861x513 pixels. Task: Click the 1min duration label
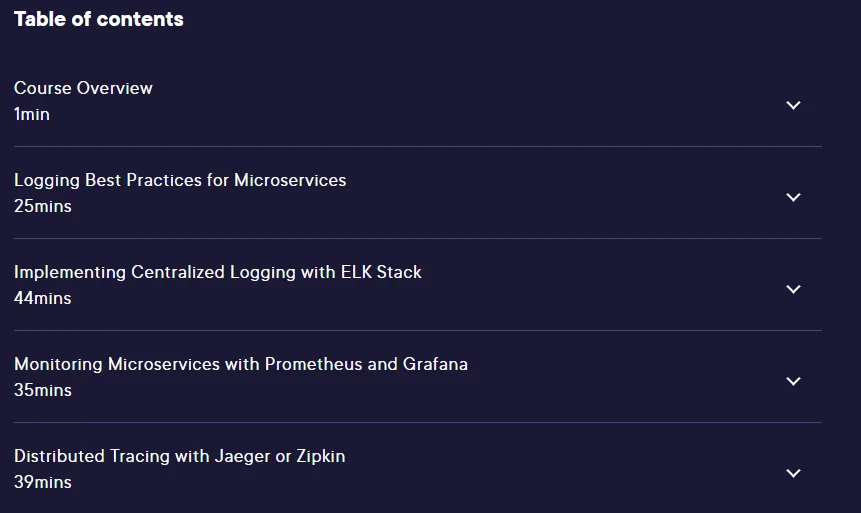(x=32, y=114)
